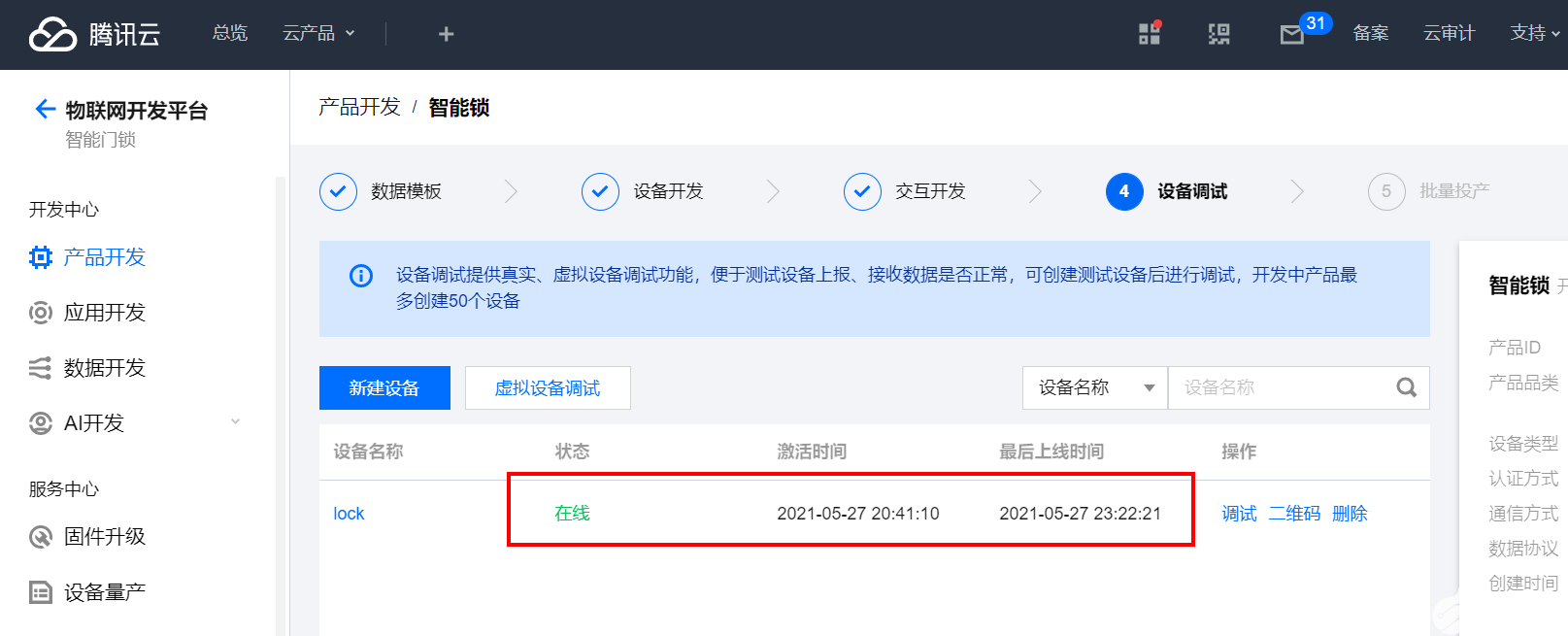Click the search magnifier icon
The width and height of the screenshot is (1568, 636).
[1406, 387]
